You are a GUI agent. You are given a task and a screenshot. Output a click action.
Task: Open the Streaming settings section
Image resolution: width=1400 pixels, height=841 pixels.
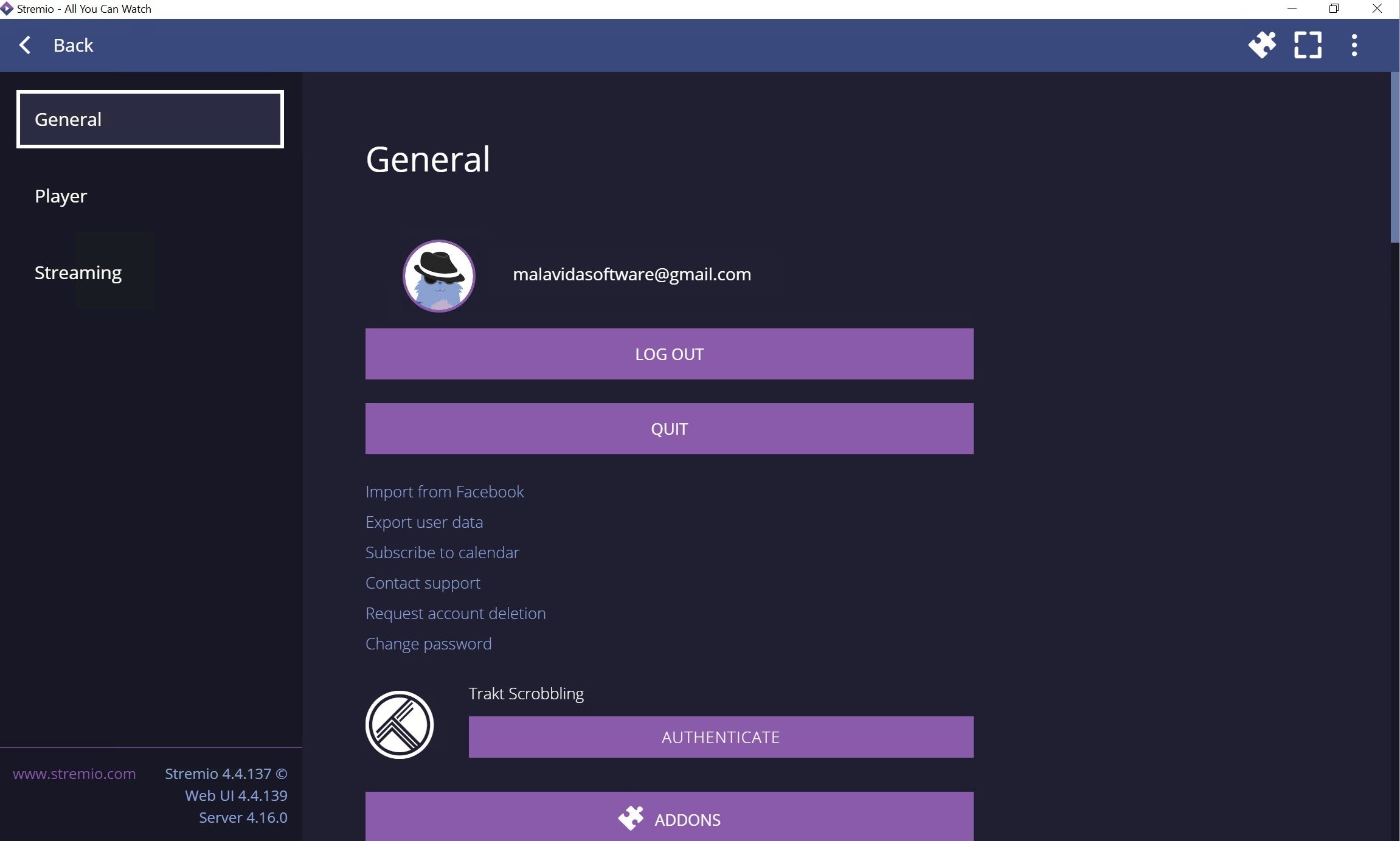78,271
